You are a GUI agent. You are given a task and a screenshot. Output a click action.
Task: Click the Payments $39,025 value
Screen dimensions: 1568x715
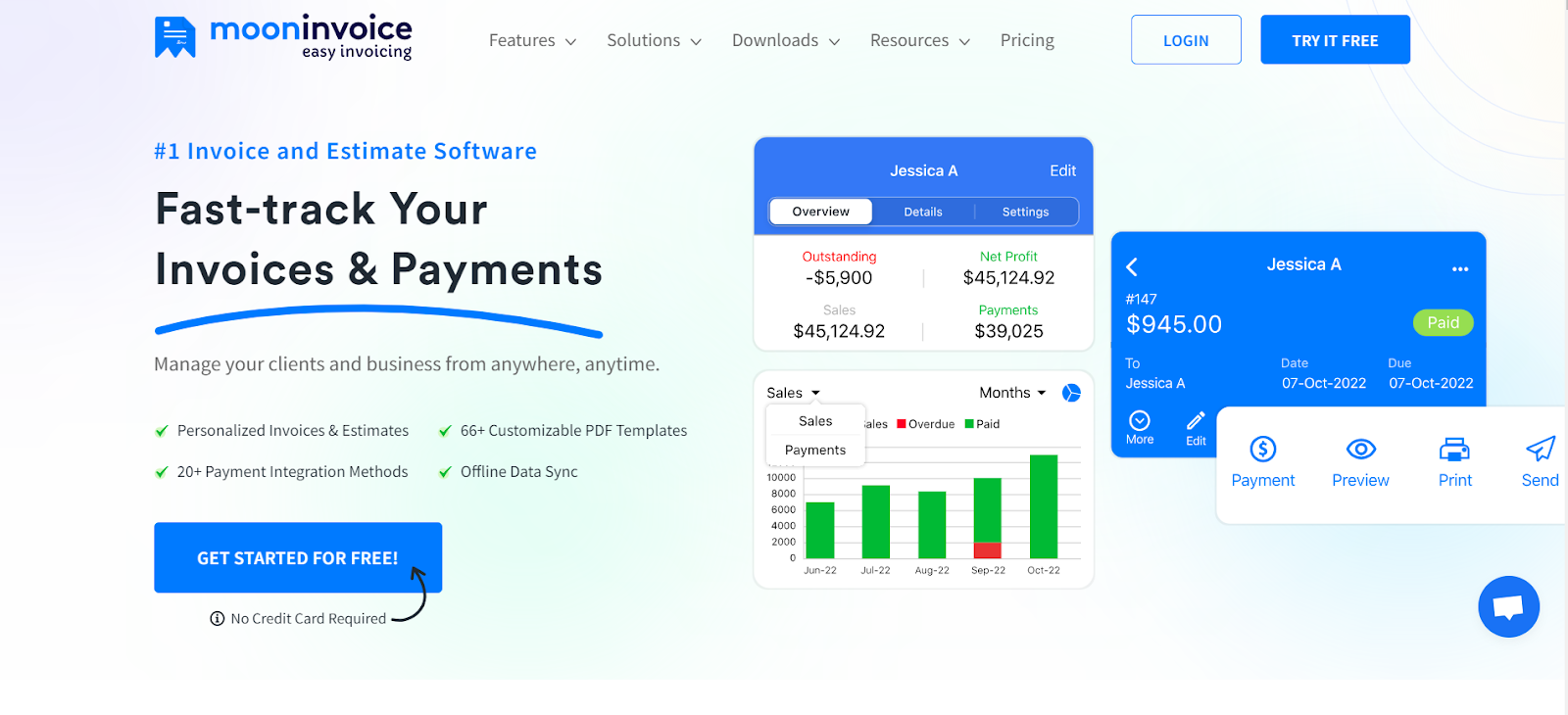point(1008,331)
